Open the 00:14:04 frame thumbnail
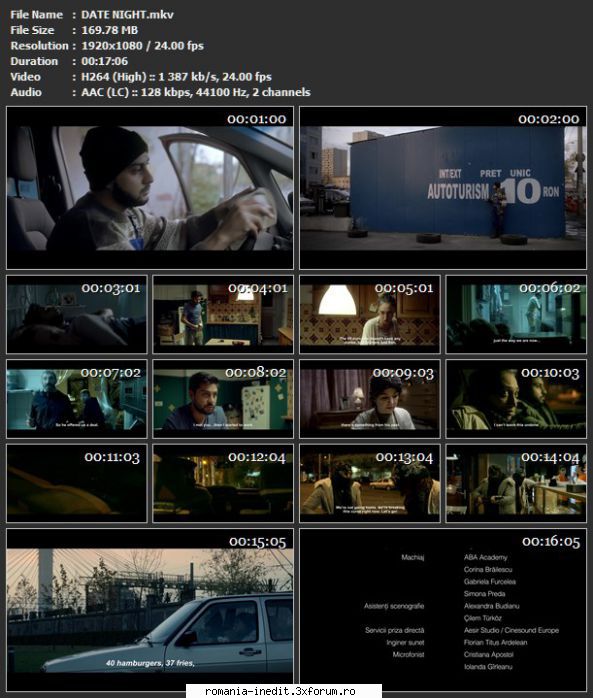The height and width of the screenshot is (698, 593). [516, 483]
